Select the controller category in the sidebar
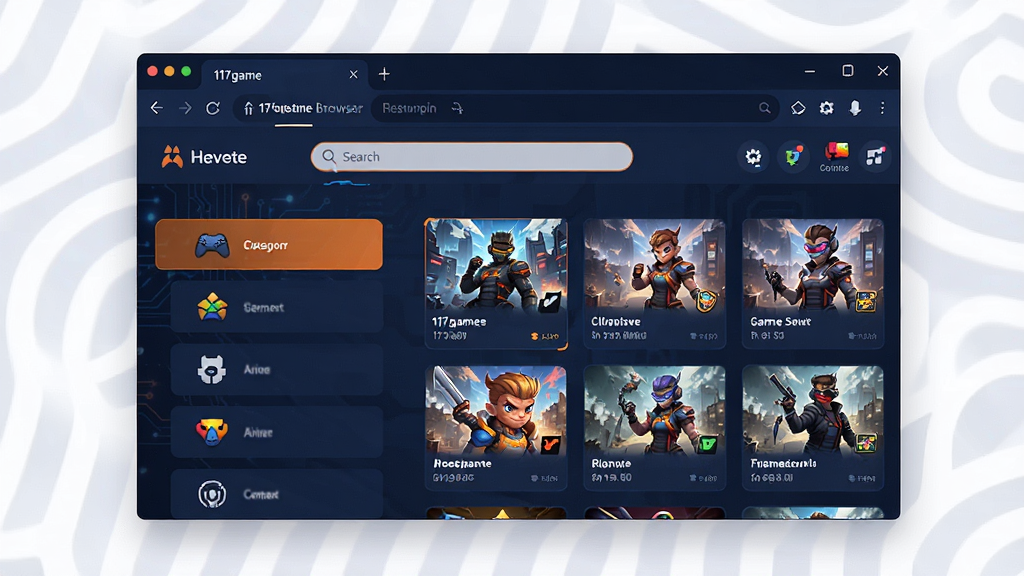Viewport: 1024px width, 576px height. pos(269,245)
